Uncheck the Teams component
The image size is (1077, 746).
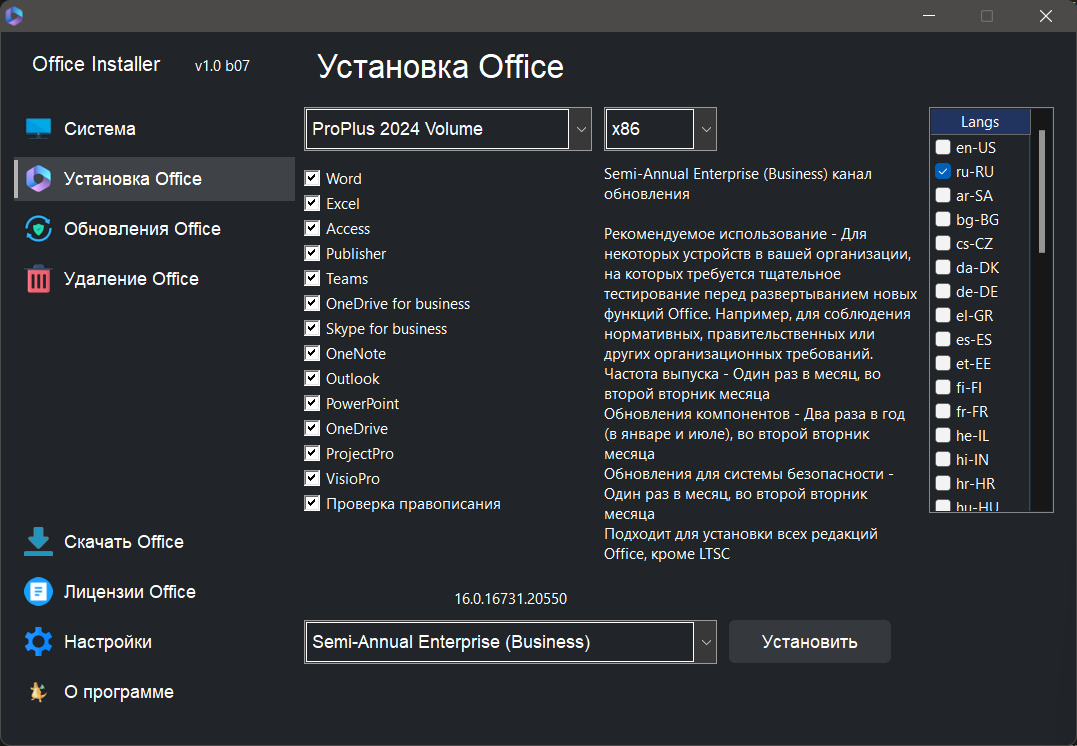[312, 277]
